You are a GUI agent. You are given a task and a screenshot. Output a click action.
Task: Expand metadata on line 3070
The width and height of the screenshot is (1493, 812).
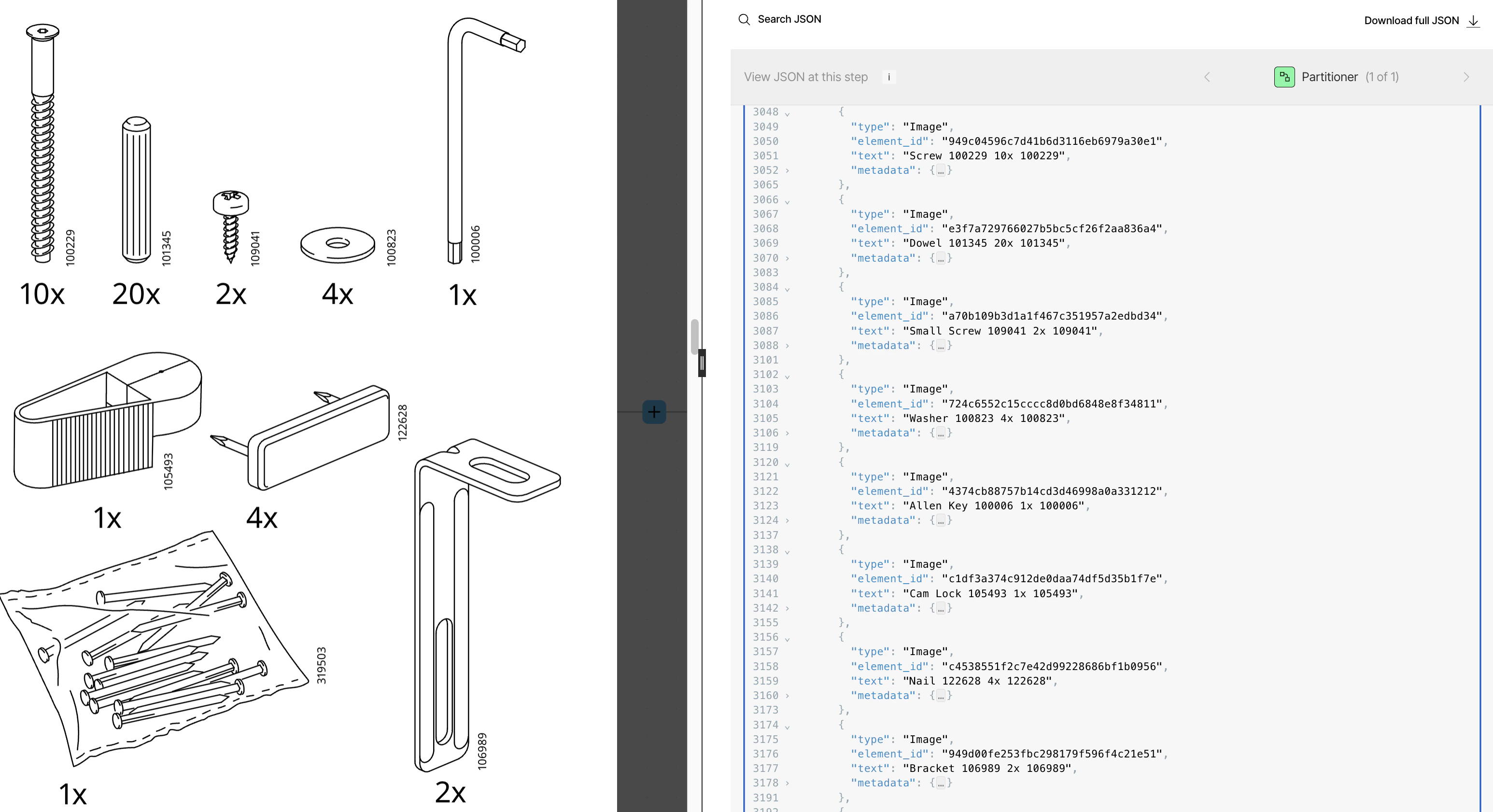click(787, 258)
